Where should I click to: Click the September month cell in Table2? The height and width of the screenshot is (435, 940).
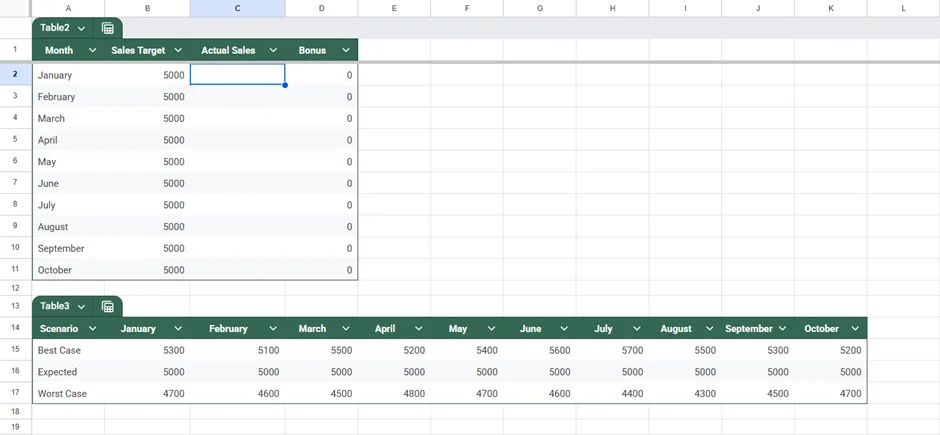tap(68, 248)
